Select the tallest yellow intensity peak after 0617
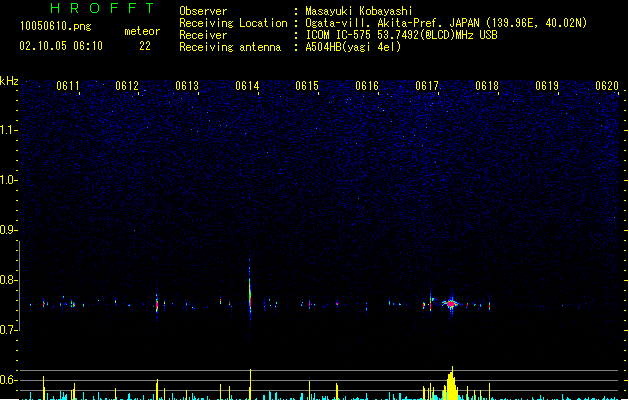Image resolution: width=629 pixels, height=400 pixels. click(451, 383)
